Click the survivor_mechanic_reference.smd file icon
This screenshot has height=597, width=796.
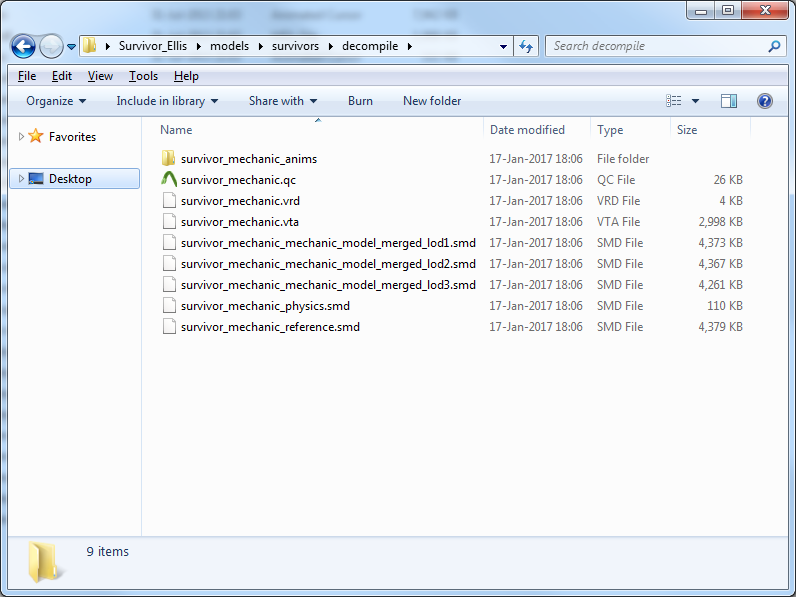[x=169, y=326]
